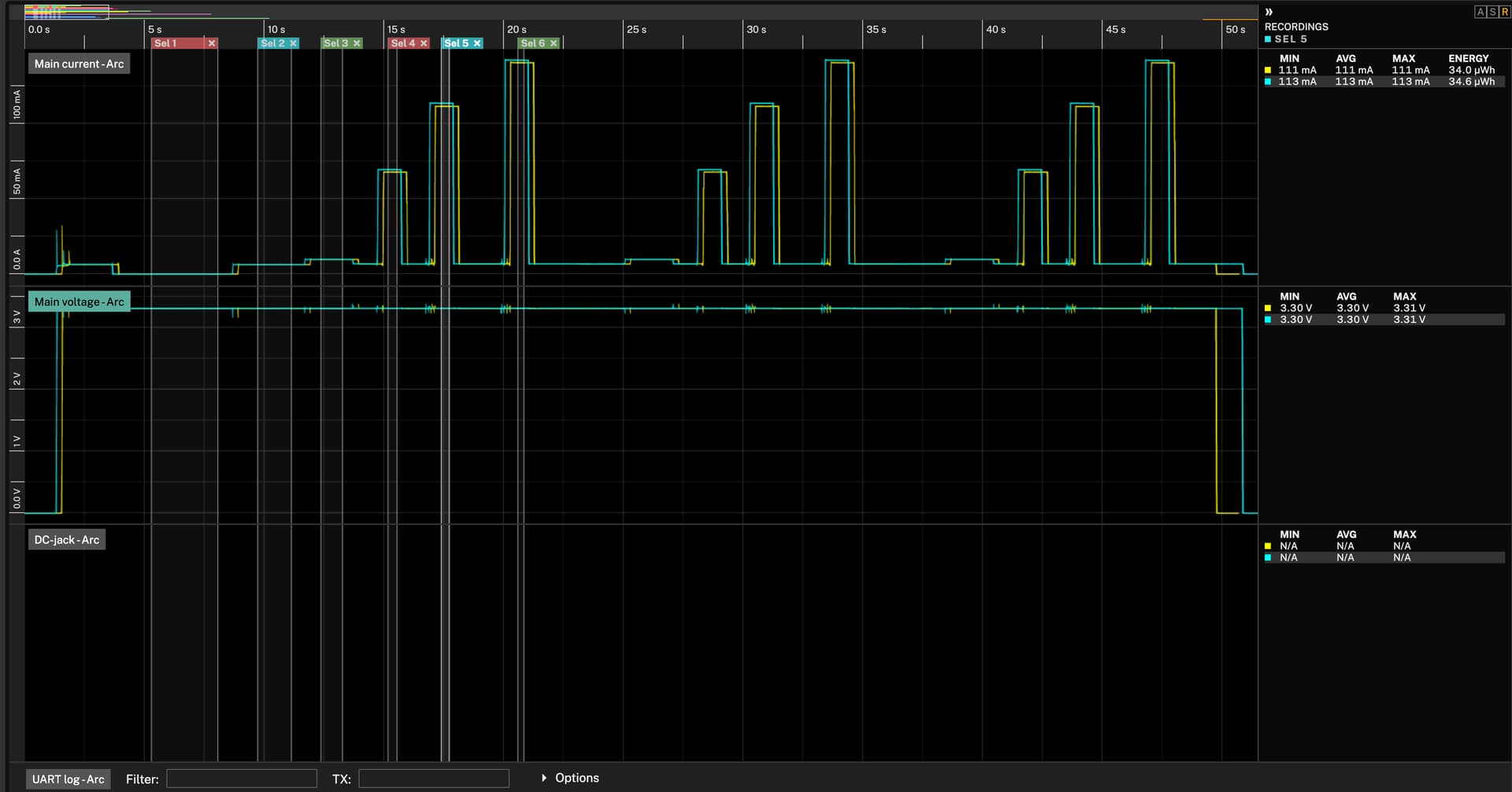Click the X on Sel 4

pos(424,43)
